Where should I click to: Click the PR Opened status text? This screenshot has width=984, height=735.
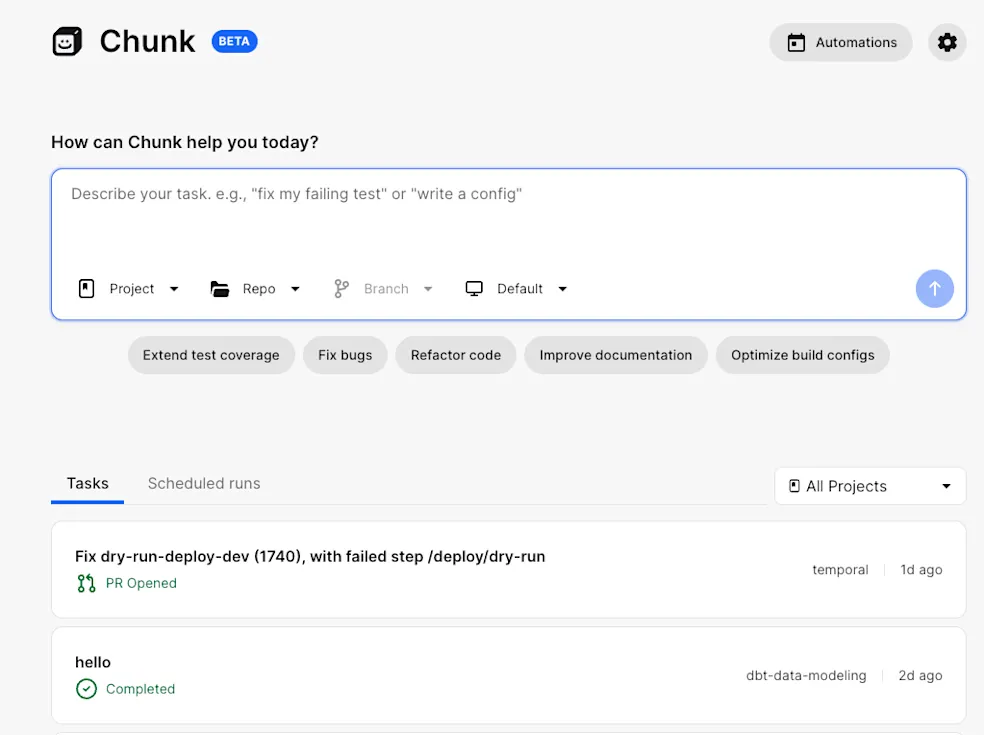141,584
